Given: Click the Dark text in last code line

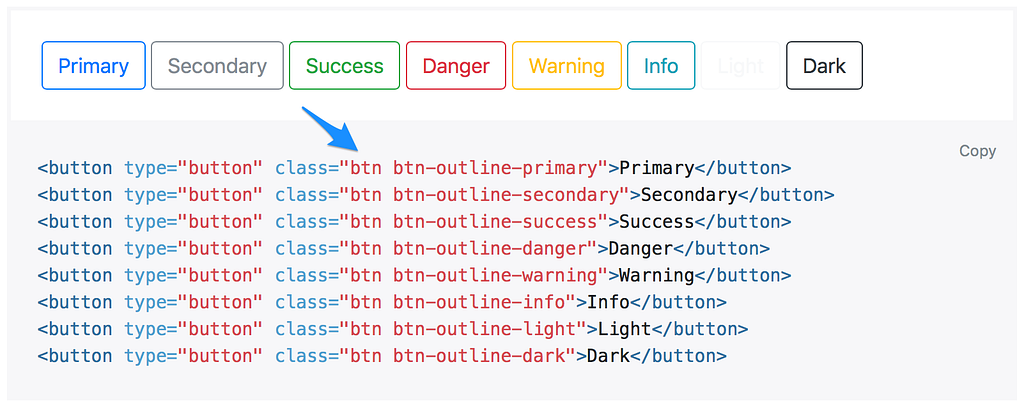Looking at the screenshot, I should point(608,356).
